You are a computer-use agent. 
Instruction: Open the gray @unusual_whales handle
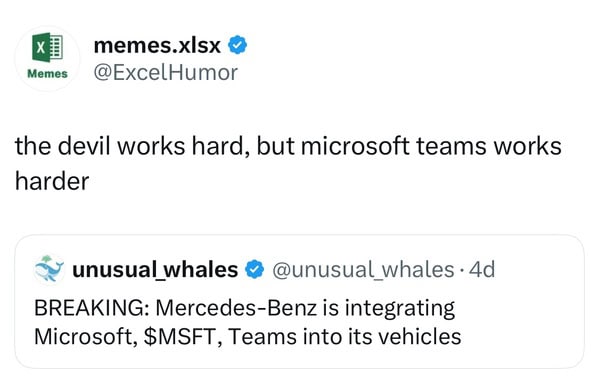[x=363, y=270]
